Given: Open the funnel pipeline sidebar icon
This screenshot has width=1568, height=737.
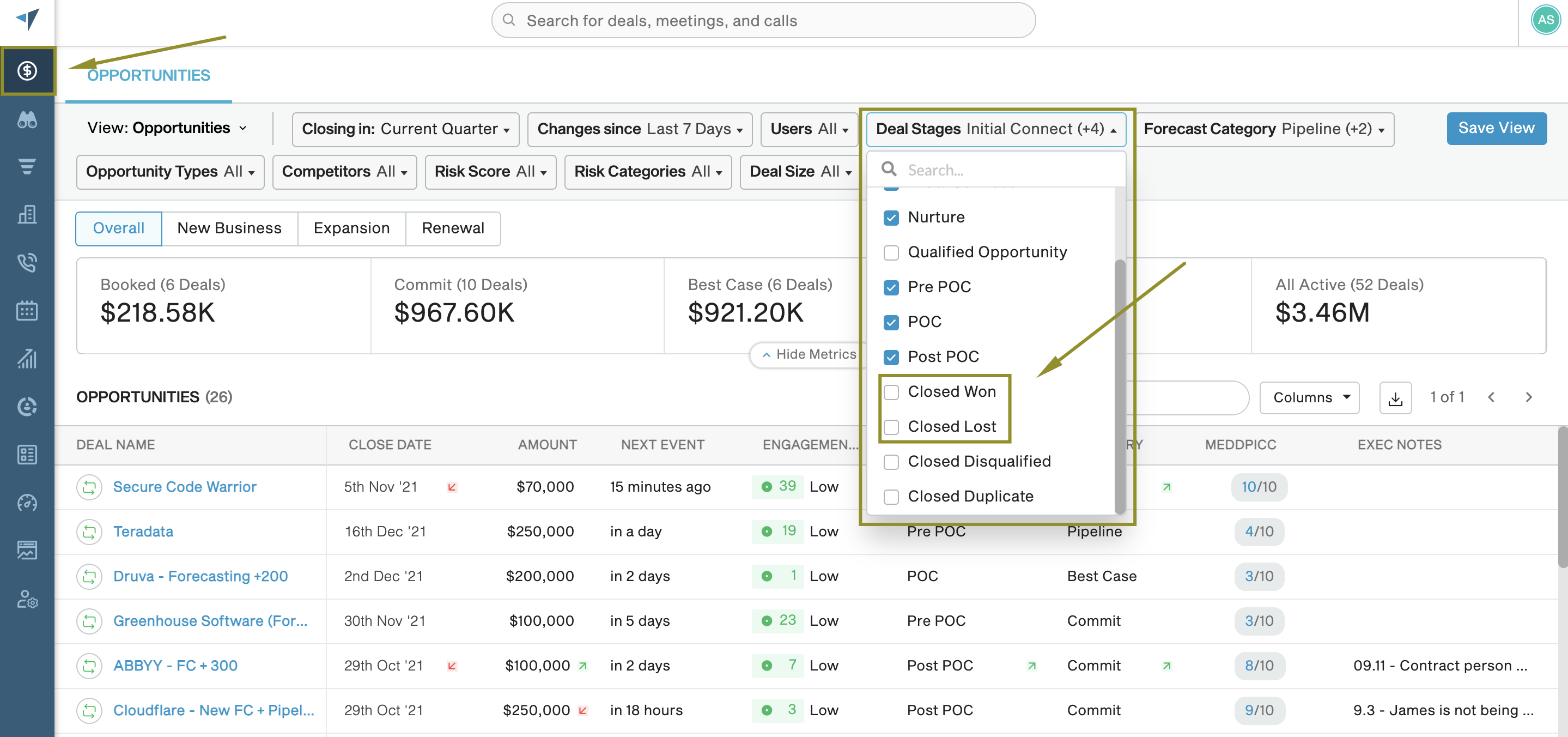Looking at the screenshot, I should click(x=27, y=166).
